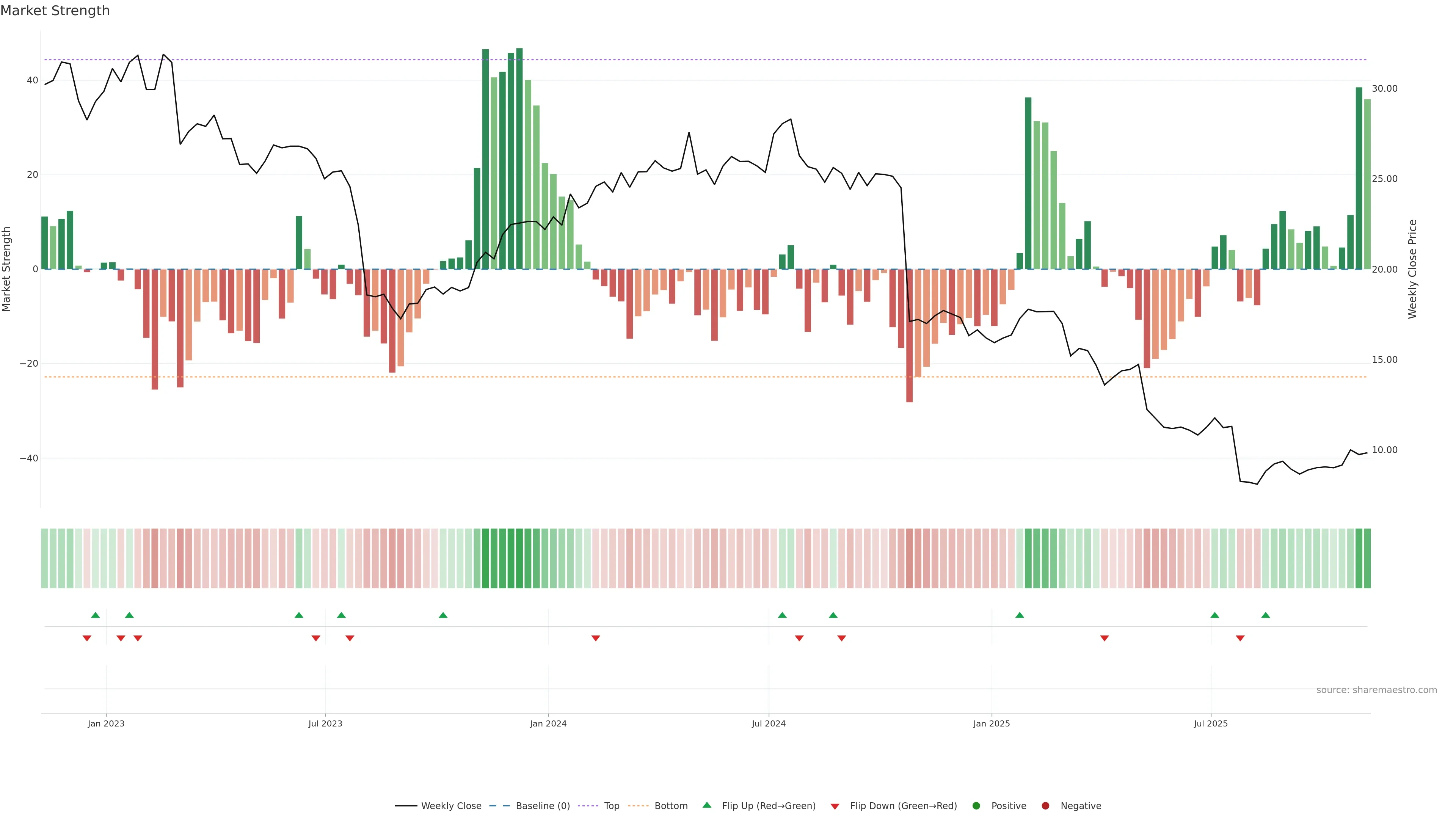
Task: Click the Negative red circle legend icon
Action: pyautogui.click(x=1045, y=806)
